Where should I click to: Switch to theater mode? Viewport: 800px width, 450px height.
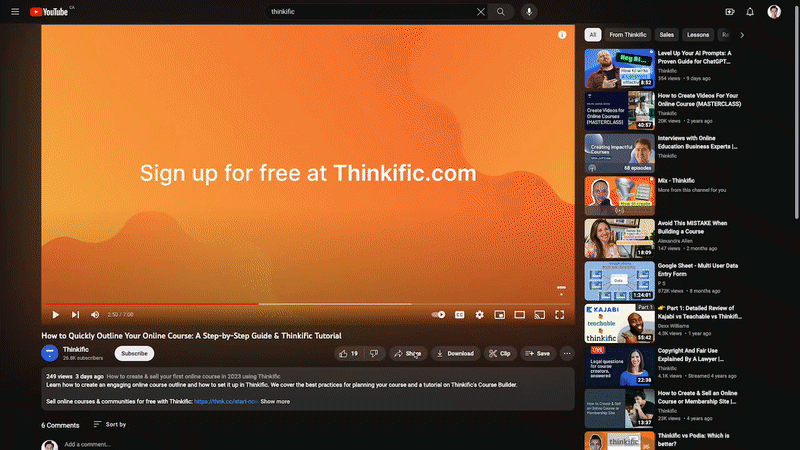(x=519, y=315)
